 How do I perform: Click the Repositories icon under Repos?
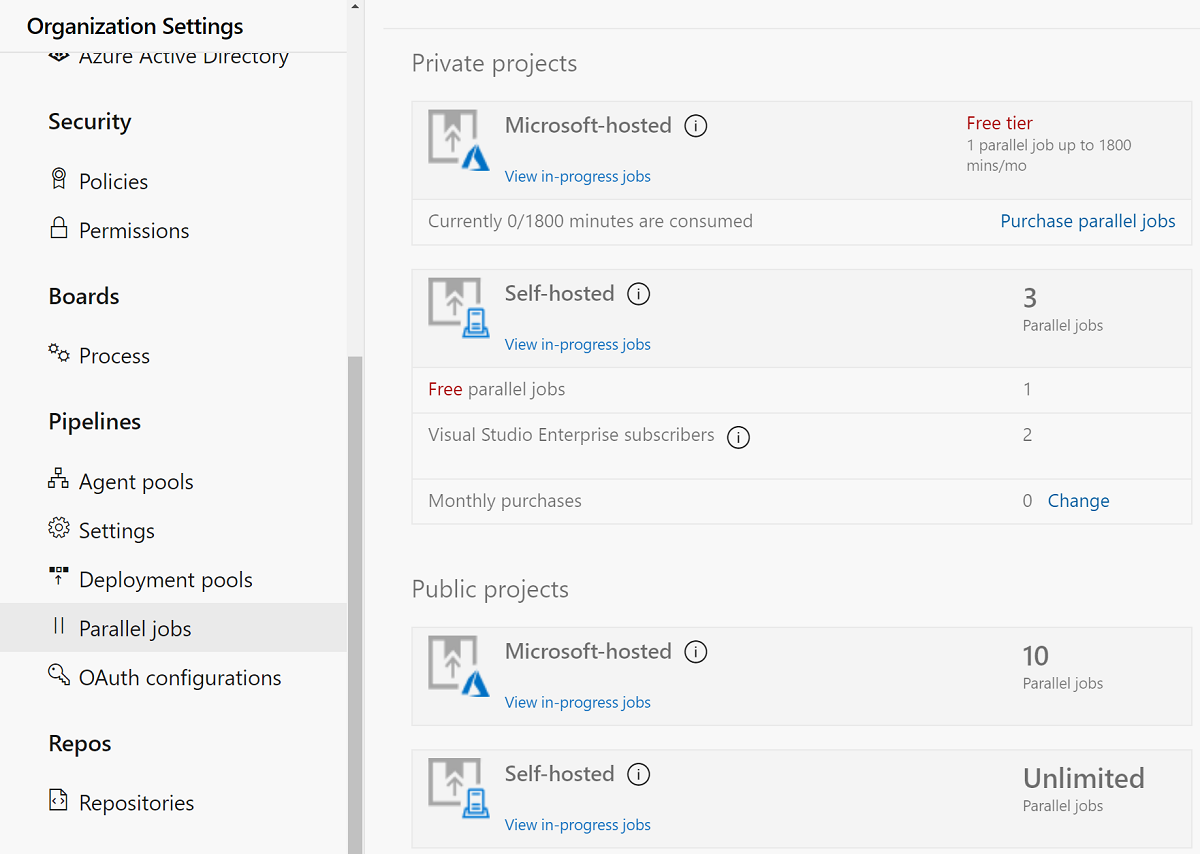coord(59,801)
